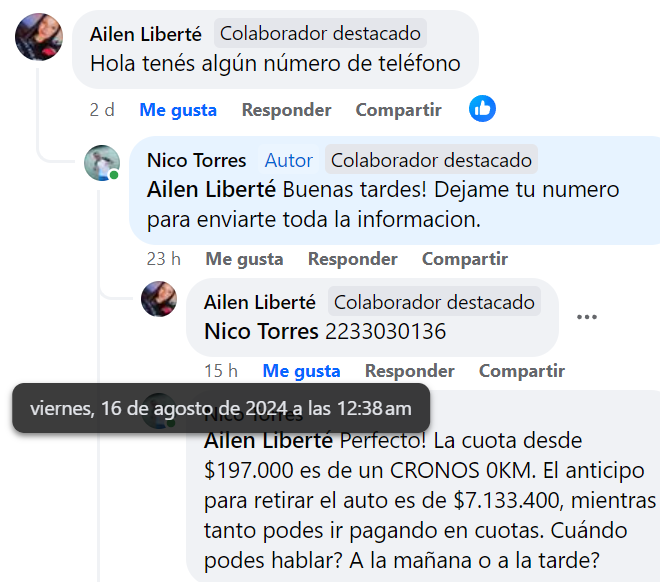Click the Autor badge next to Nico Torres
660x582 pixels.
click(289, 160)
